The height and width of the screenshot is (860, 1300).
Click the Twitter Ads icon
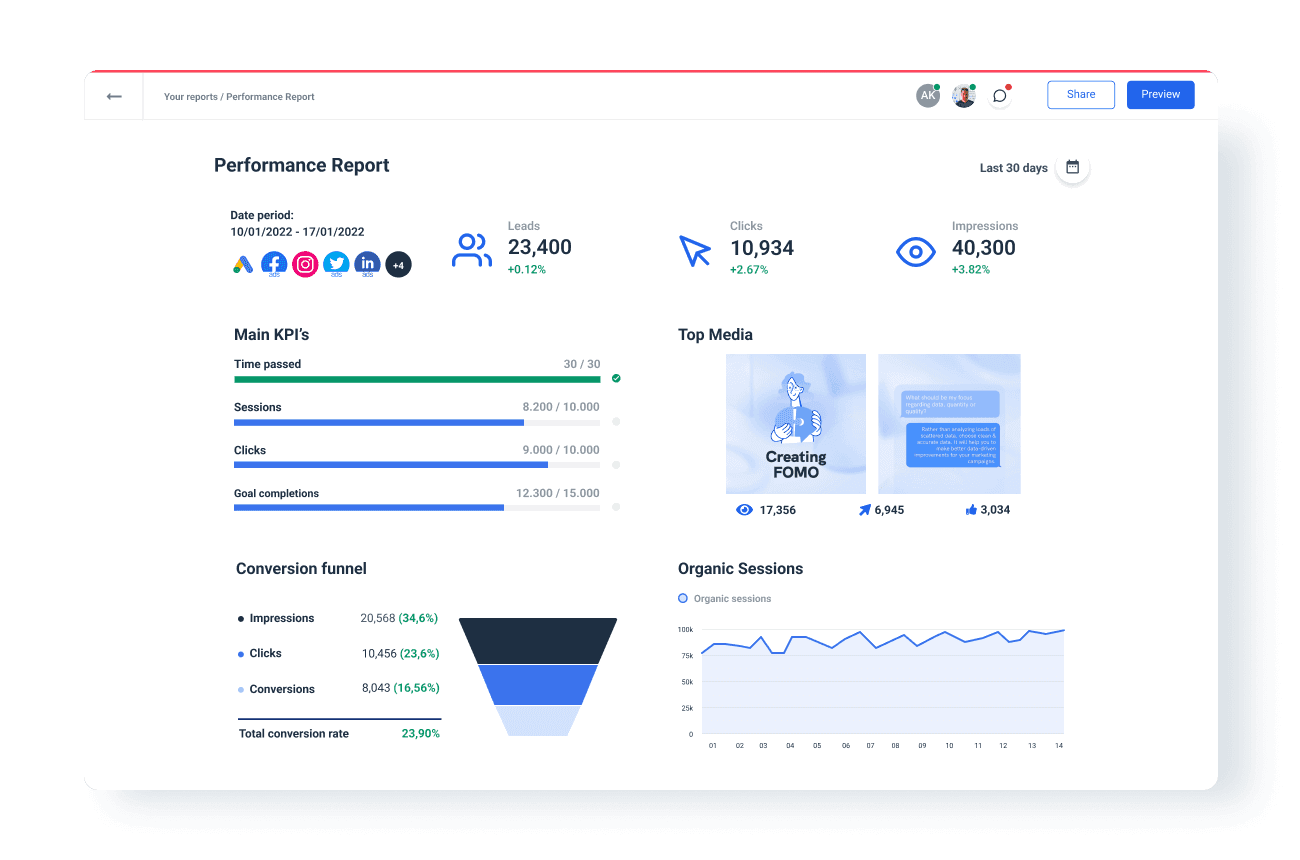336,263
